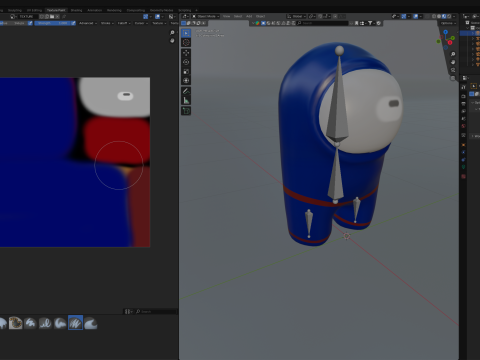Open the Add menu in 3D viewport header

pos(249,16)
